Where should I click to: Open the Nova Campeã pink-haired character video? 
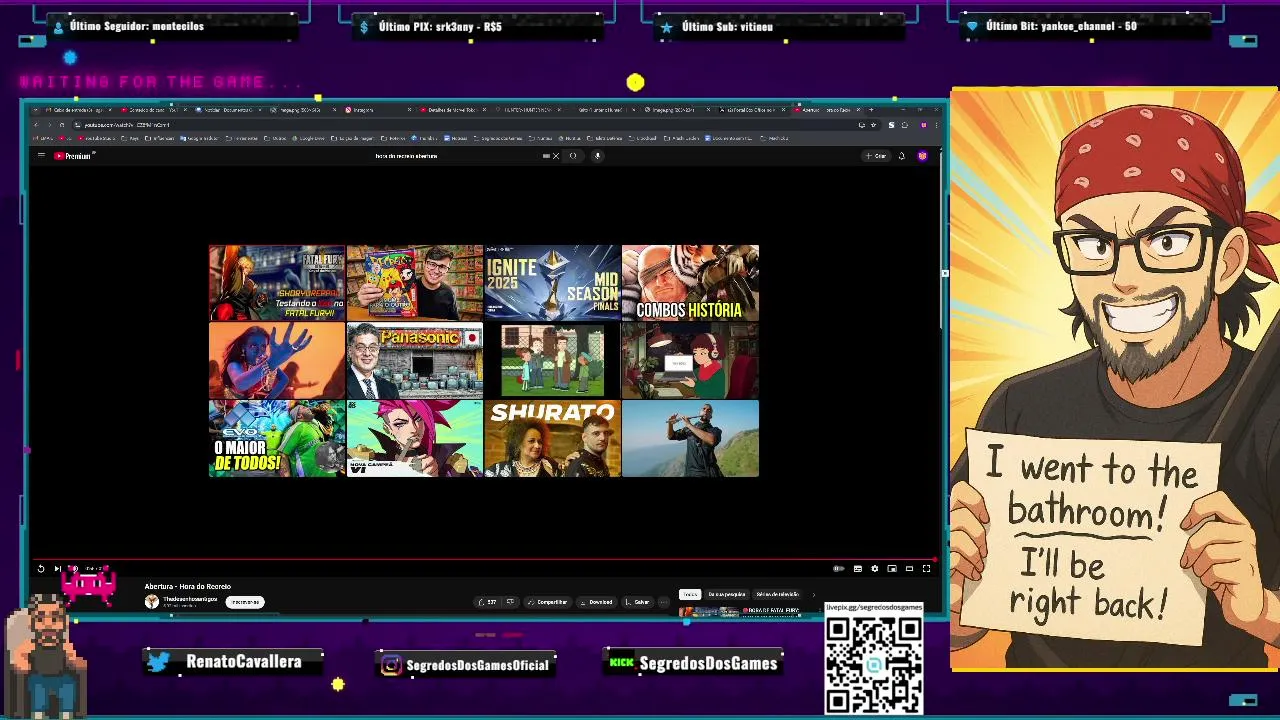pos(415,439)
